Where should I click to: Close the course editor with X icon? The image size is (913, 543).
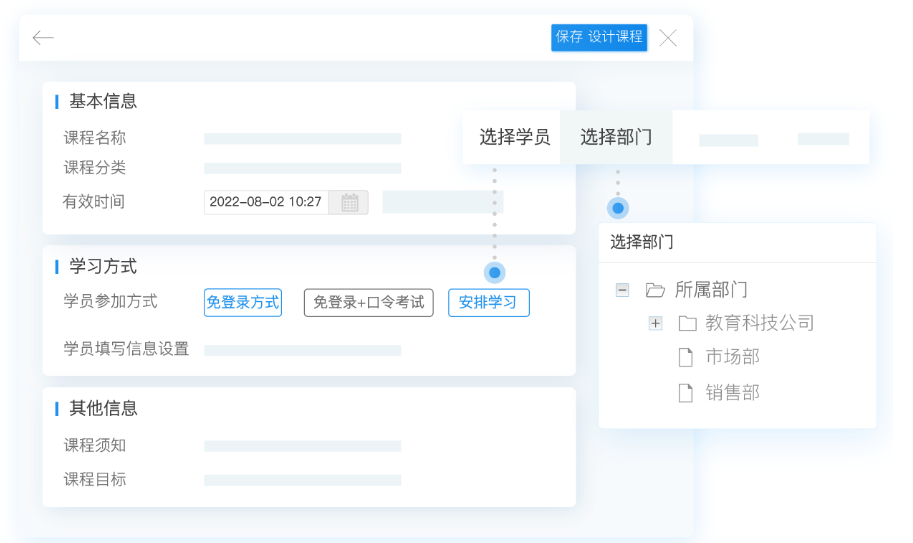[x=668, y=38]
